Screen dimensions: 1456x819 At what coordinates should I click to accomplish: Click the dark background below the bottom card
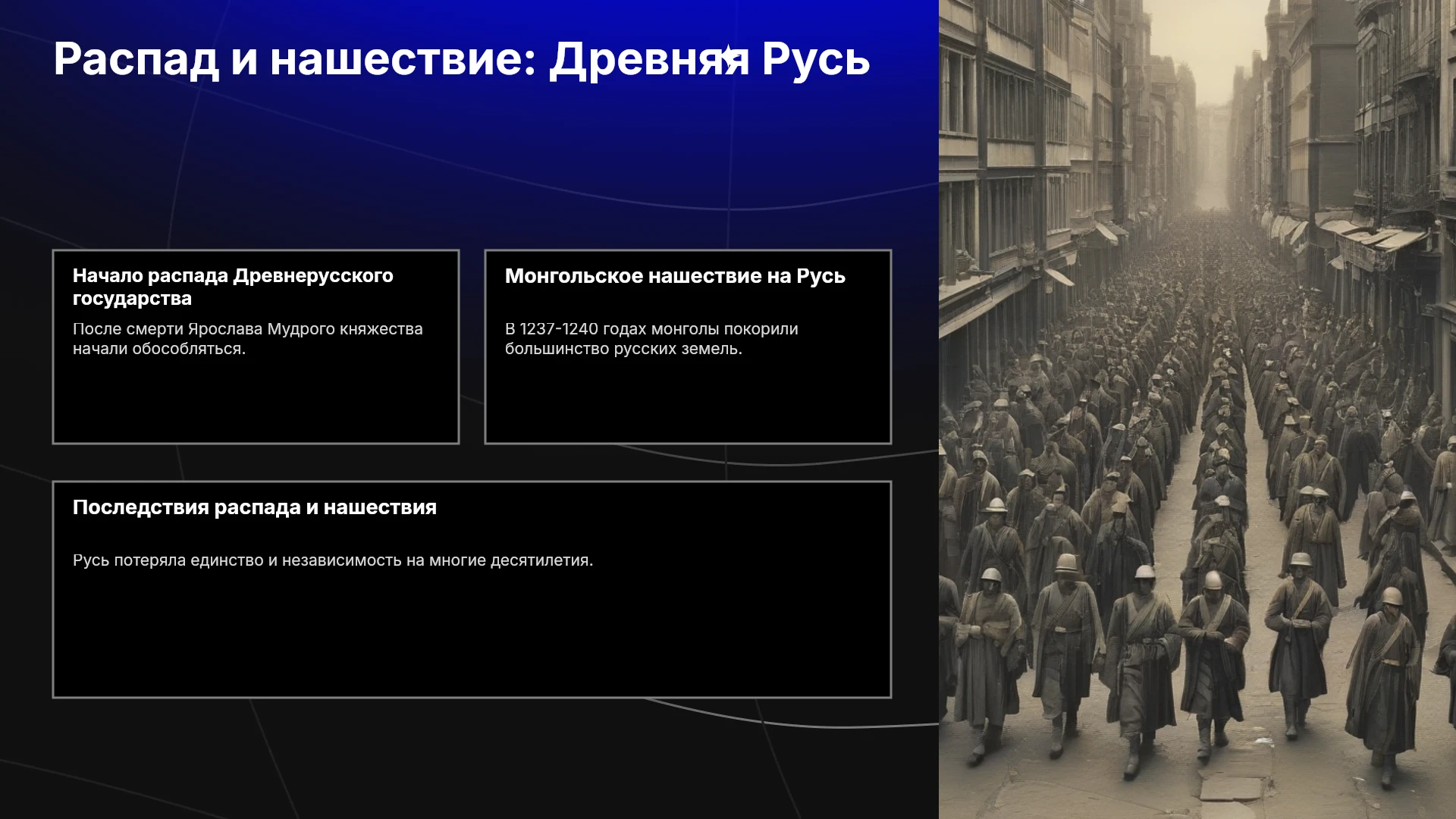click(470, 758)
